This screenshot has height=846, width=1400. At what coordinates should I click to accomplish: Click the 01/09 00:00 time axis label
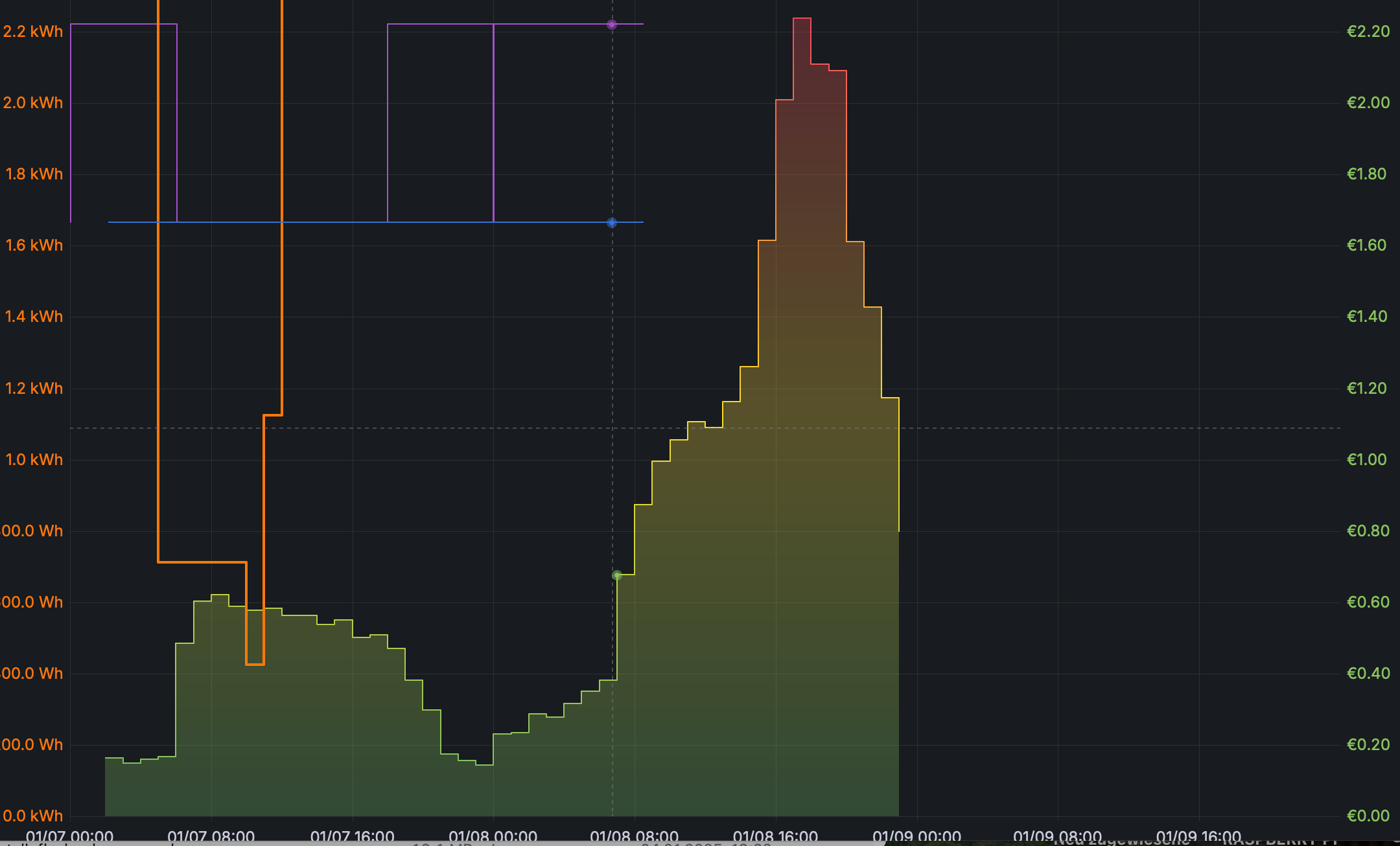(916, 836)
